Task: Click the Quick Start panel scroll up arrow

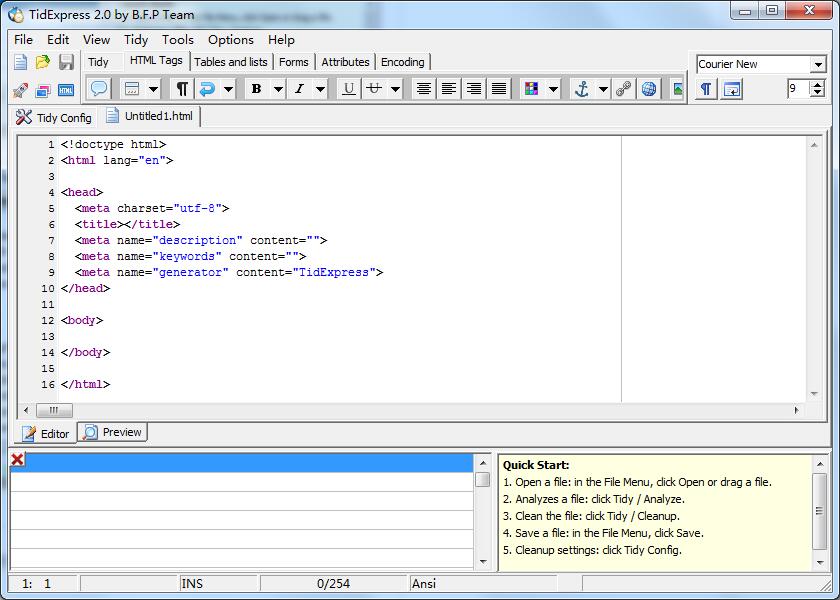Action: (820, 463)
